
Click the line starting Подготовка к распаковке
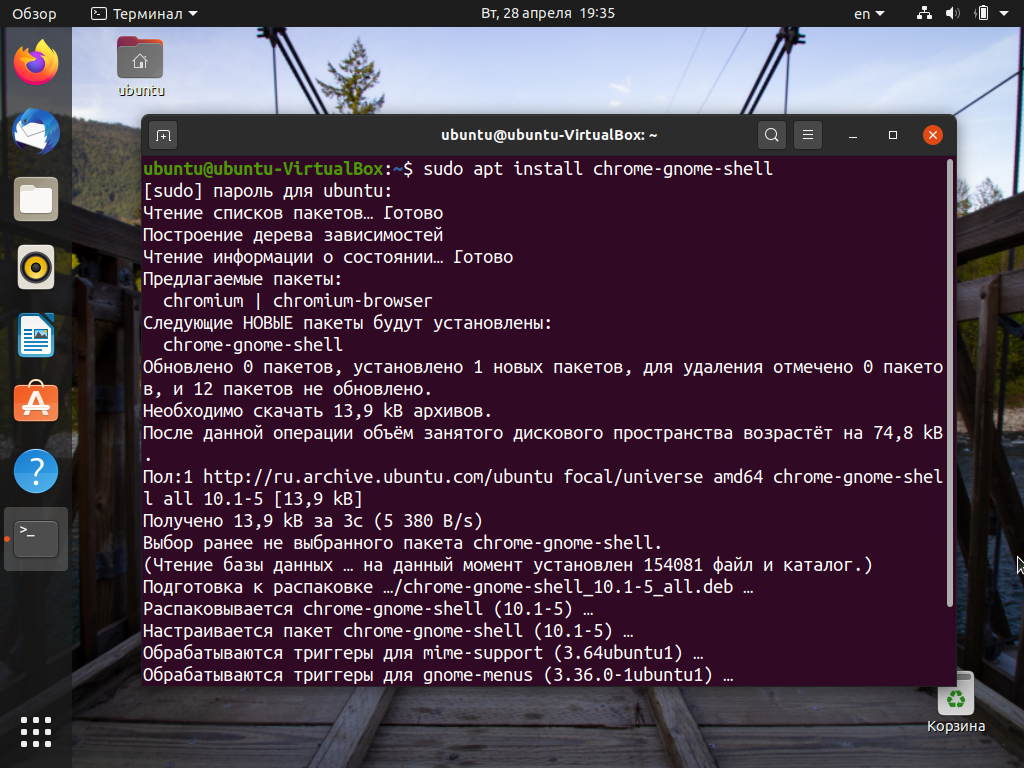[448, 587]
